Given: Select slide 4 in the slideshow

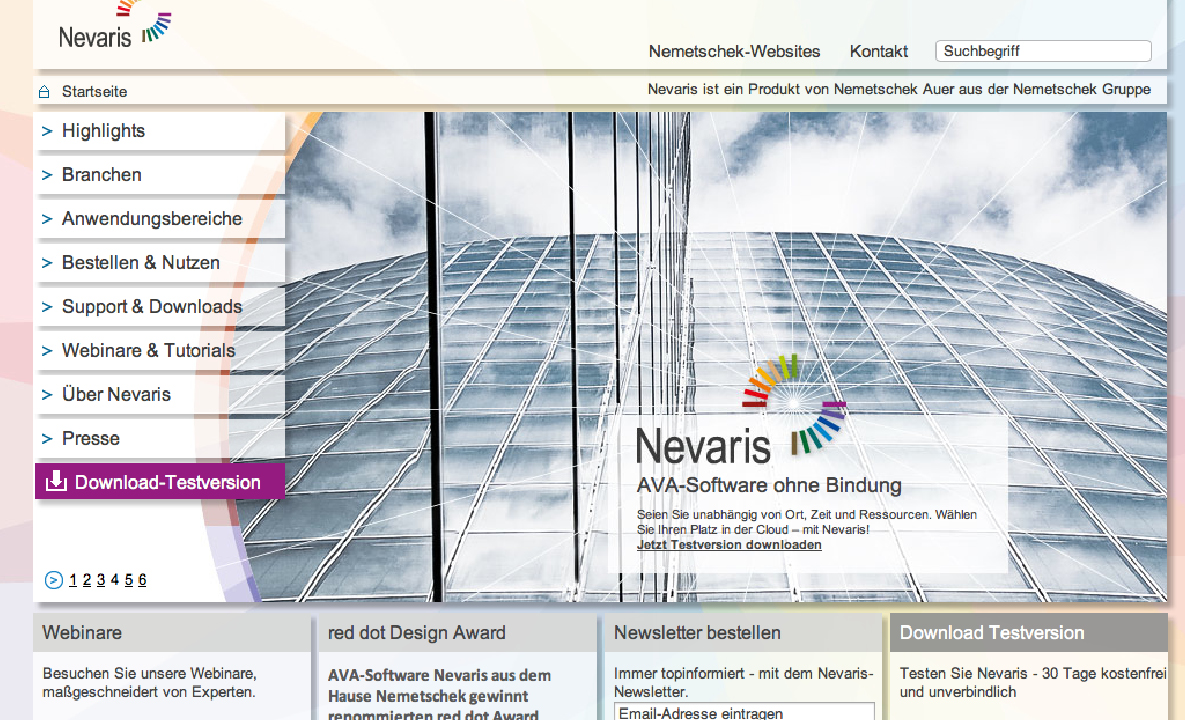Looking at the screenshot, I should pos(115,579).
